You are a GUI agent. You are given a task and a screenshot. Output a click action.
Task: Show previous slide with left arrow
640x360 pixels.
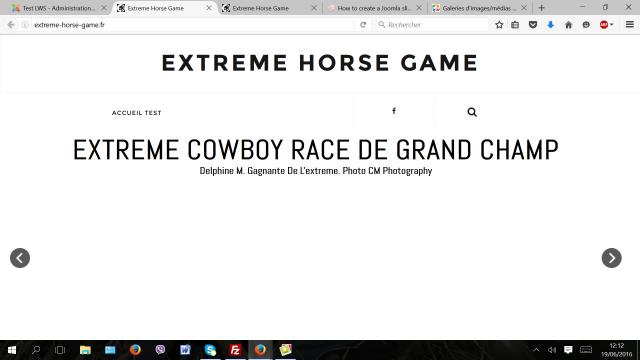20,258
